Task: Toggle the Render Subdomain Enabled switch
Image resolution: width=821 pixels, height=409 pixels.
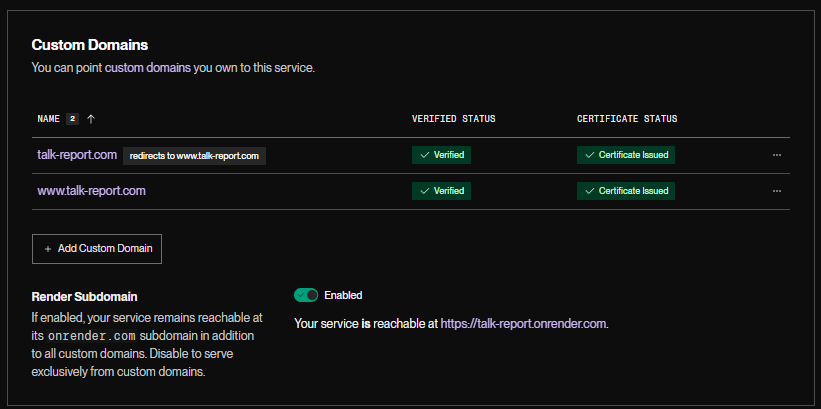Action: pos(306,295)
